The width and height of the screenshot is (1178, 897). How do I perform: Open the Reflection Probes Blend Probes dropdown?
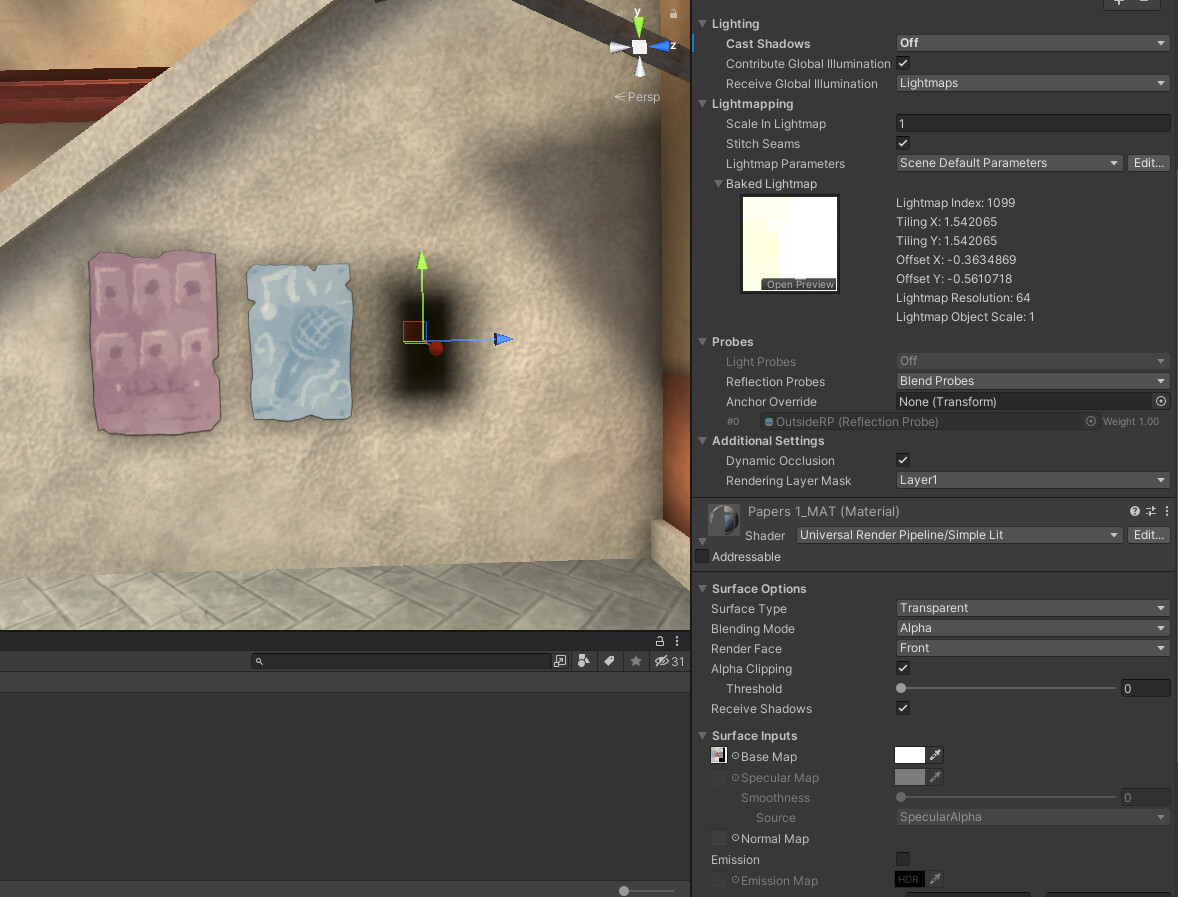coord(1032,381)
